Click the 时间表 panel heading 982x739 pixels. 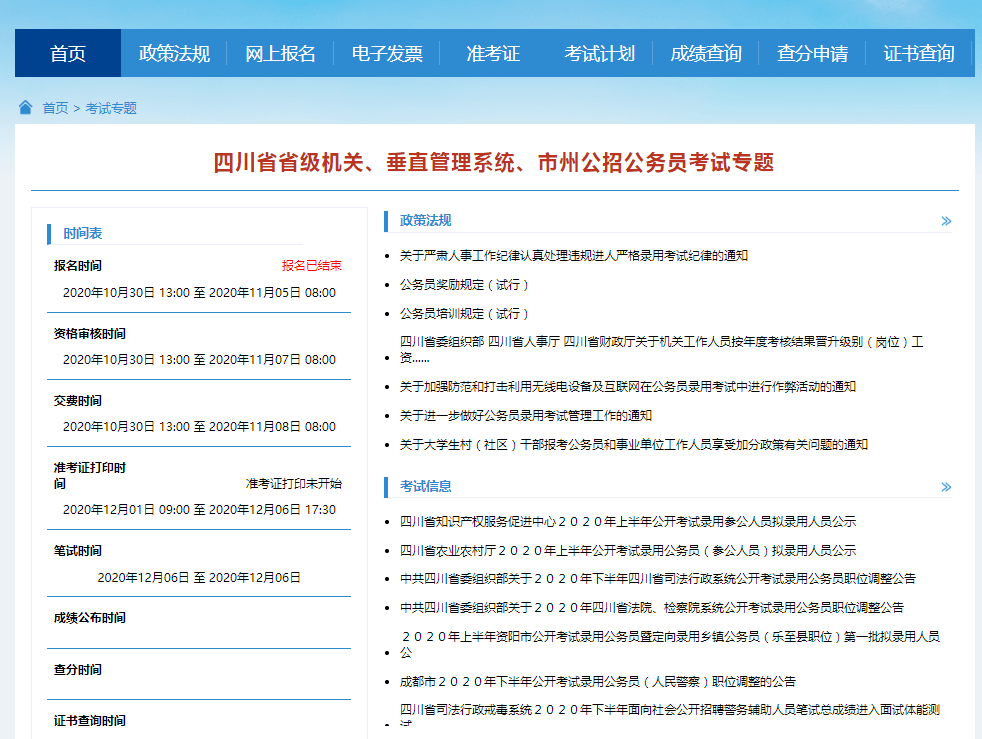point(83,234)
